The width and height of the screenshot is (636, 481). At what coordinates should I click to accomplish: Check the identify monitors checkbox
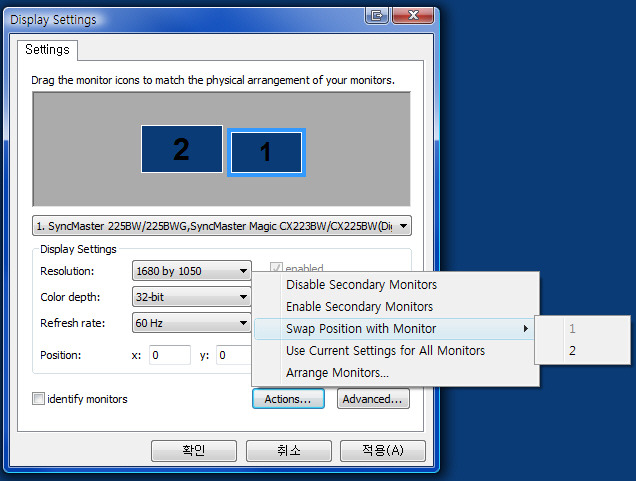(x=38, y=399)
